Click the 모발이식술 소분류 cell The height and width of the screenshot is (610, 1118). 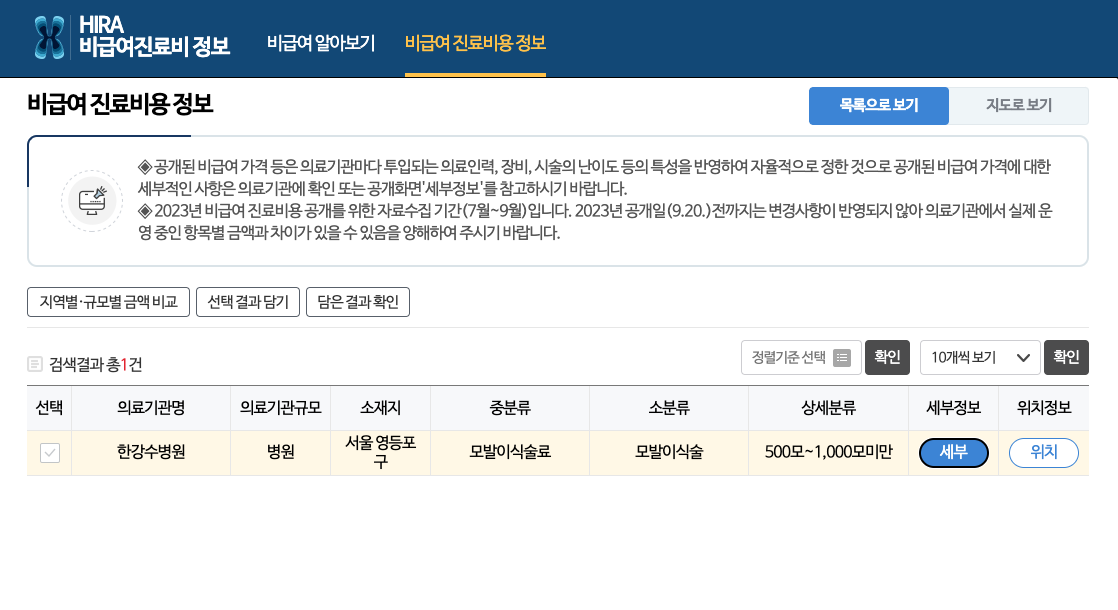669,452
